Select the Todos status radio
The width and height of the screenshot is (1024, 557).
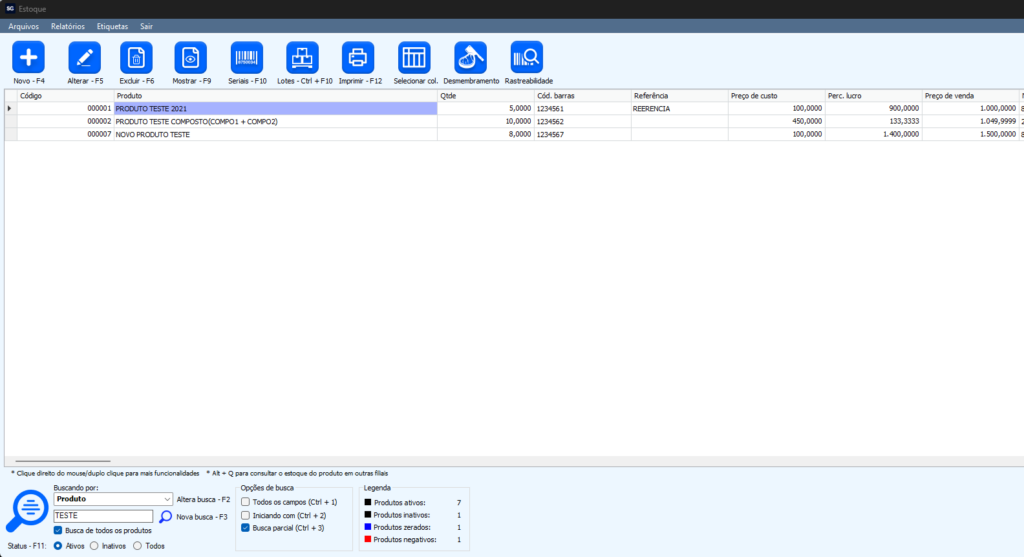[137, 546]
